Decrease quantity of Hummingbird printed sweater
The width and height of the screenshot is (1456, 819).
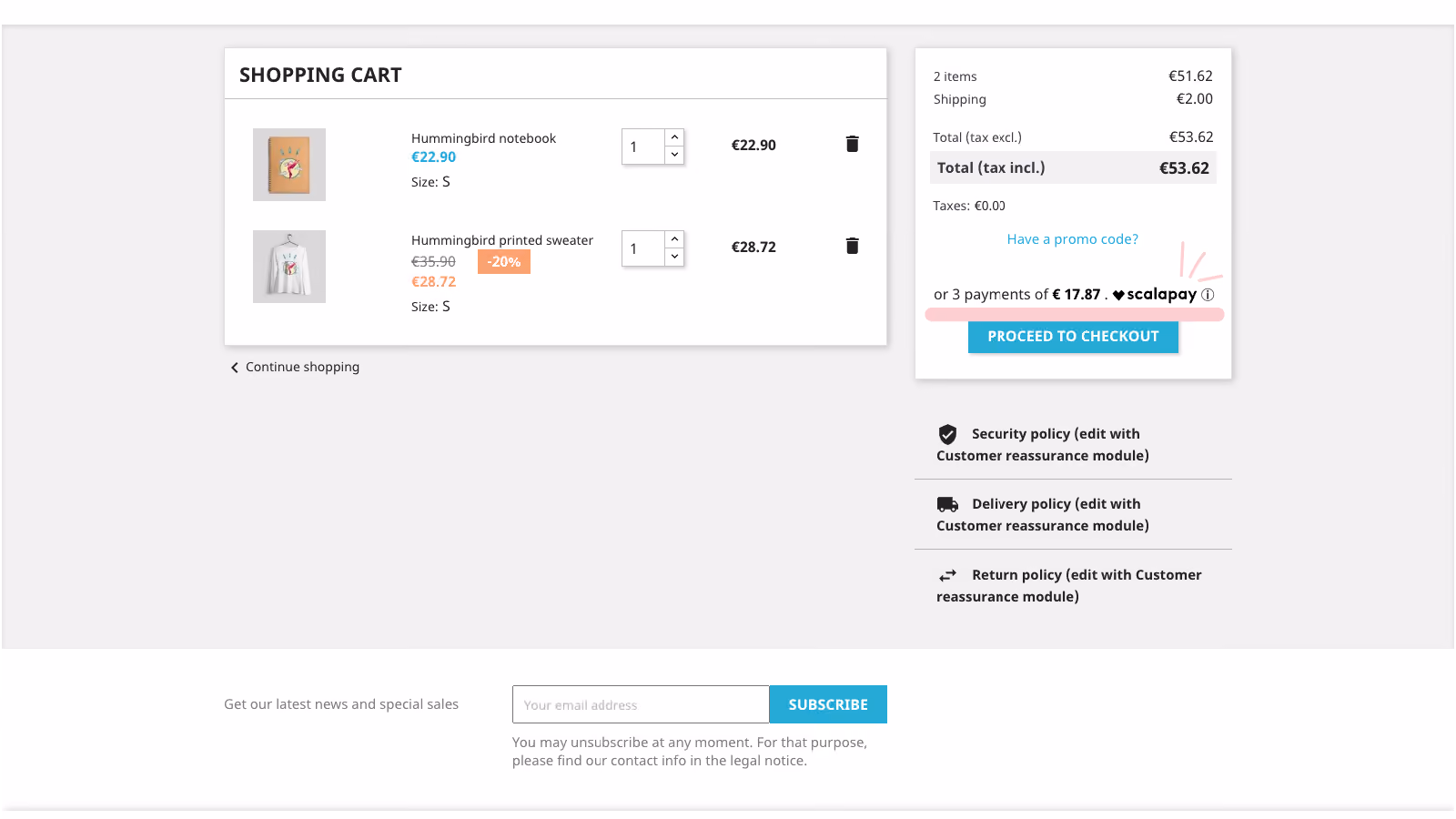[674, 257]
